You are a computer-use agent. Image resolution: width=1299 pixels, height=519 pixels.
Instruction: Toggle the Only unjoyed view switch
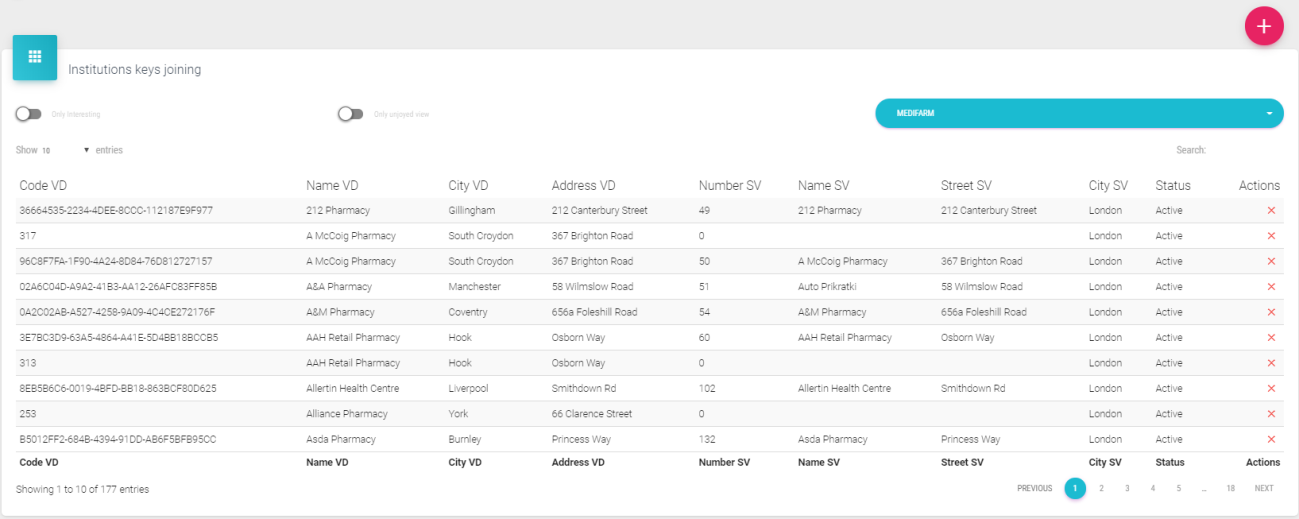coord(350,114)
